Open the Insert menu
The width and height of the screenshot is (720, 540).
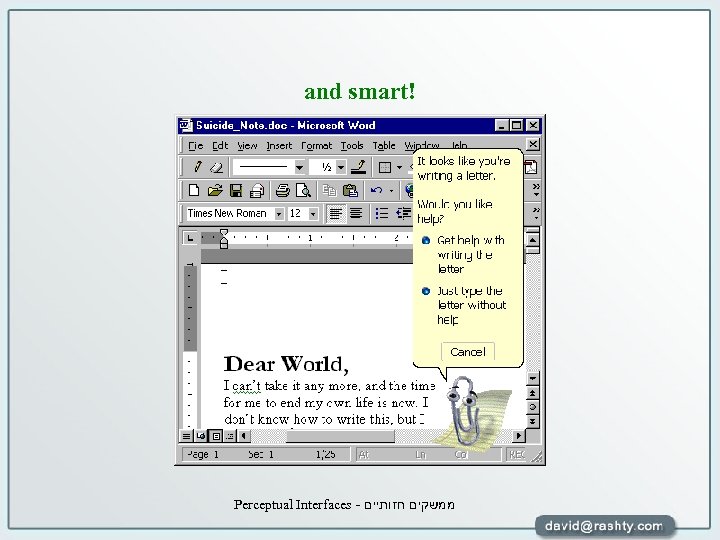(279, 146)
